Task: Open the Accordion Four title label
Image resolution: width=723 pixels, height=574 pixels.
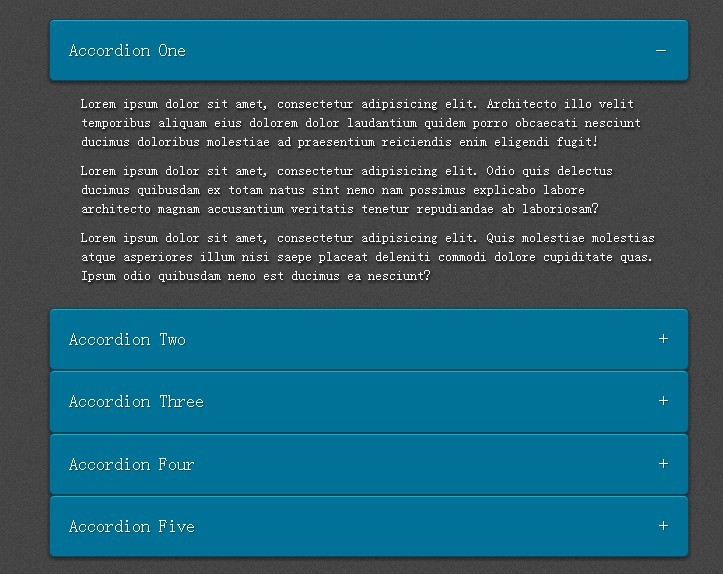Action: (131, 464)
